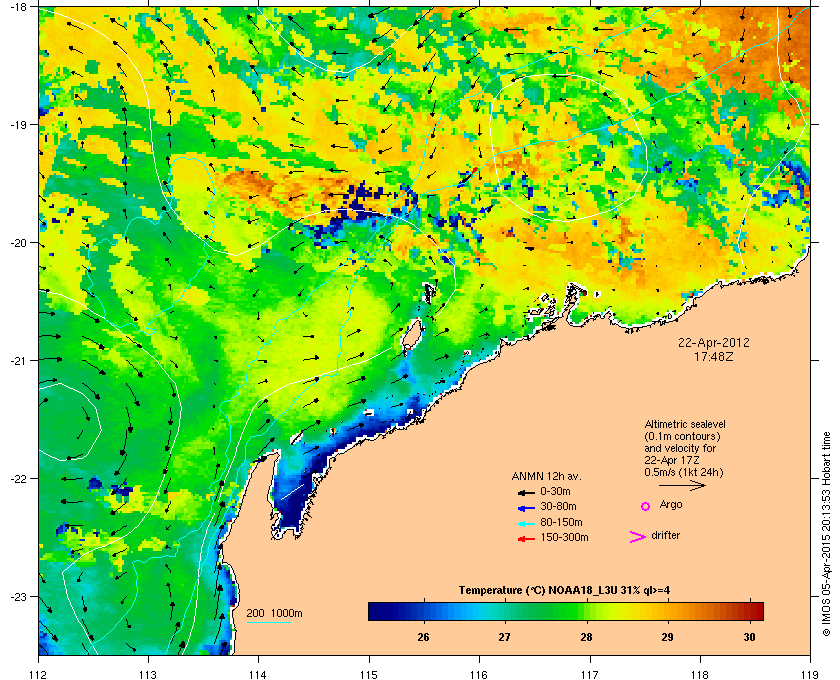Viewport: 840px width, 680px height.
Task: Click the latitude label '-19'
Action: click(x=18, y=125)
